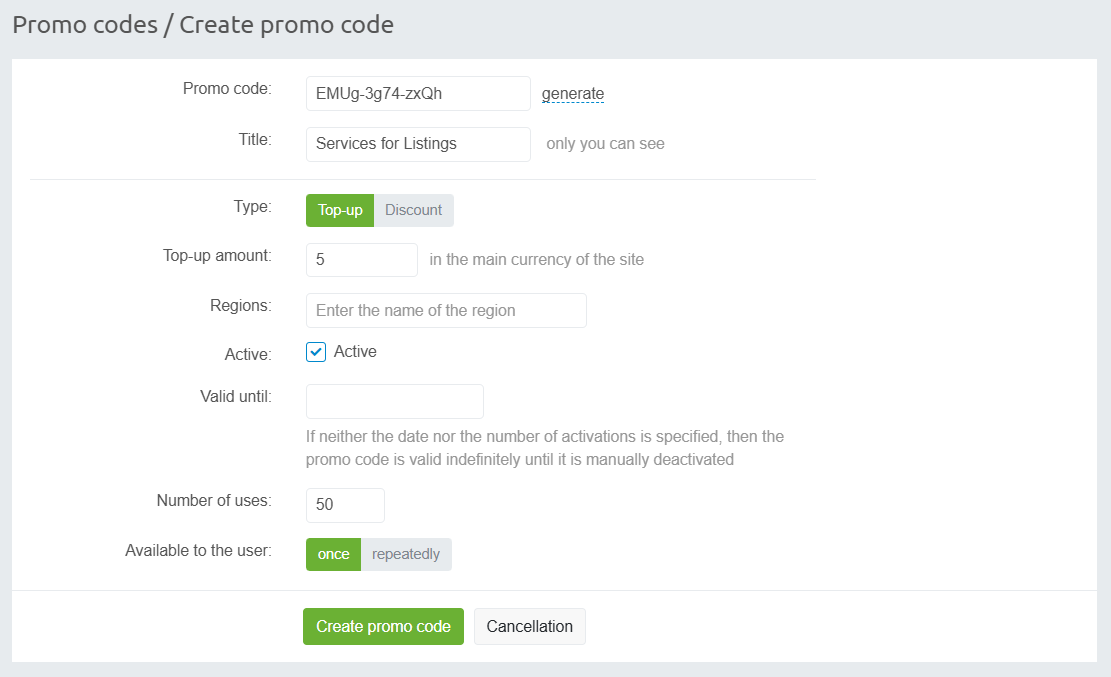
Task: Click the Promo code input field
Action: click(x=417, y=94)
